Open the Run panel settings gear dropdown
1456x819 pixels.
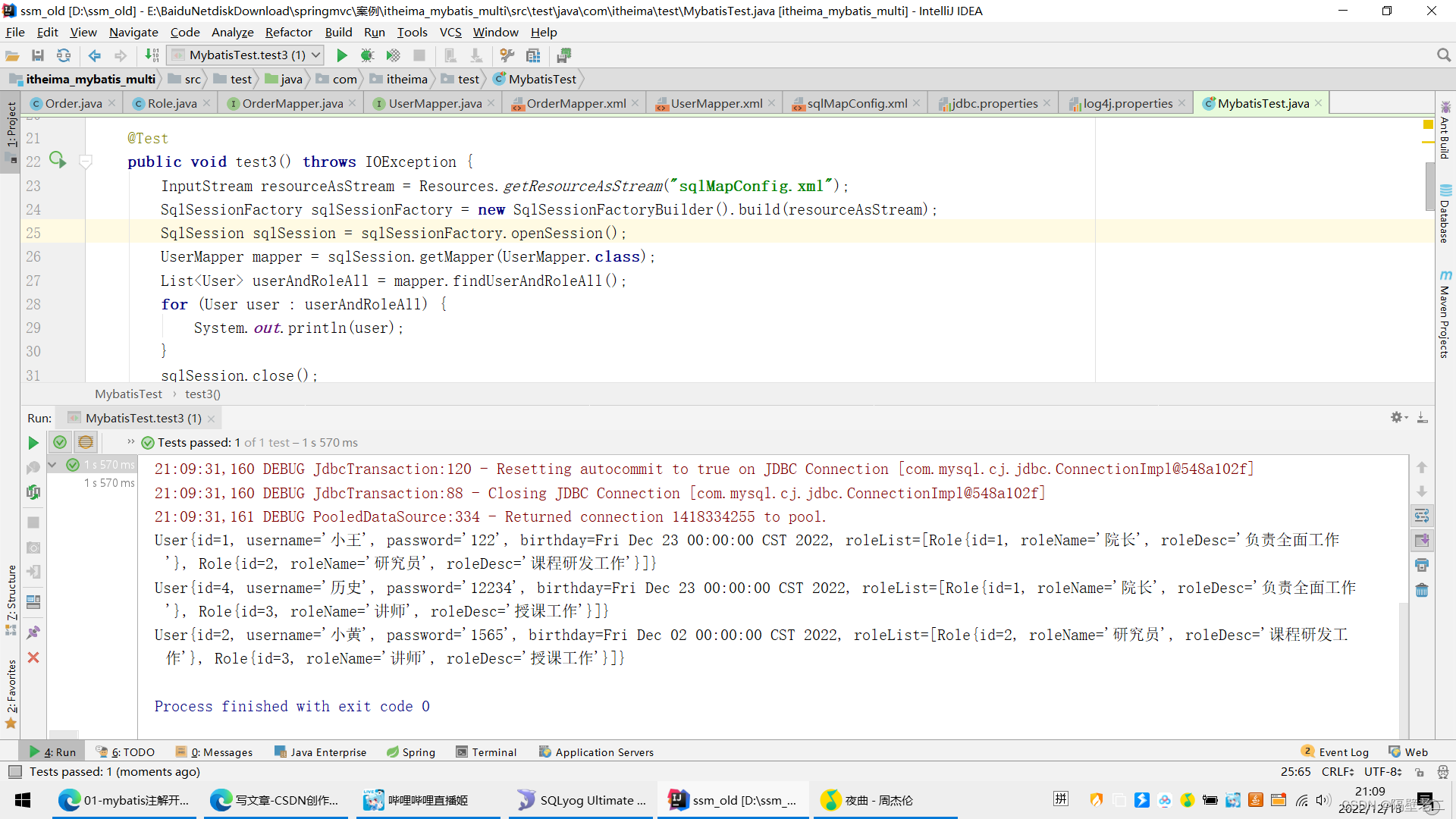click(x=1398, y=418)
